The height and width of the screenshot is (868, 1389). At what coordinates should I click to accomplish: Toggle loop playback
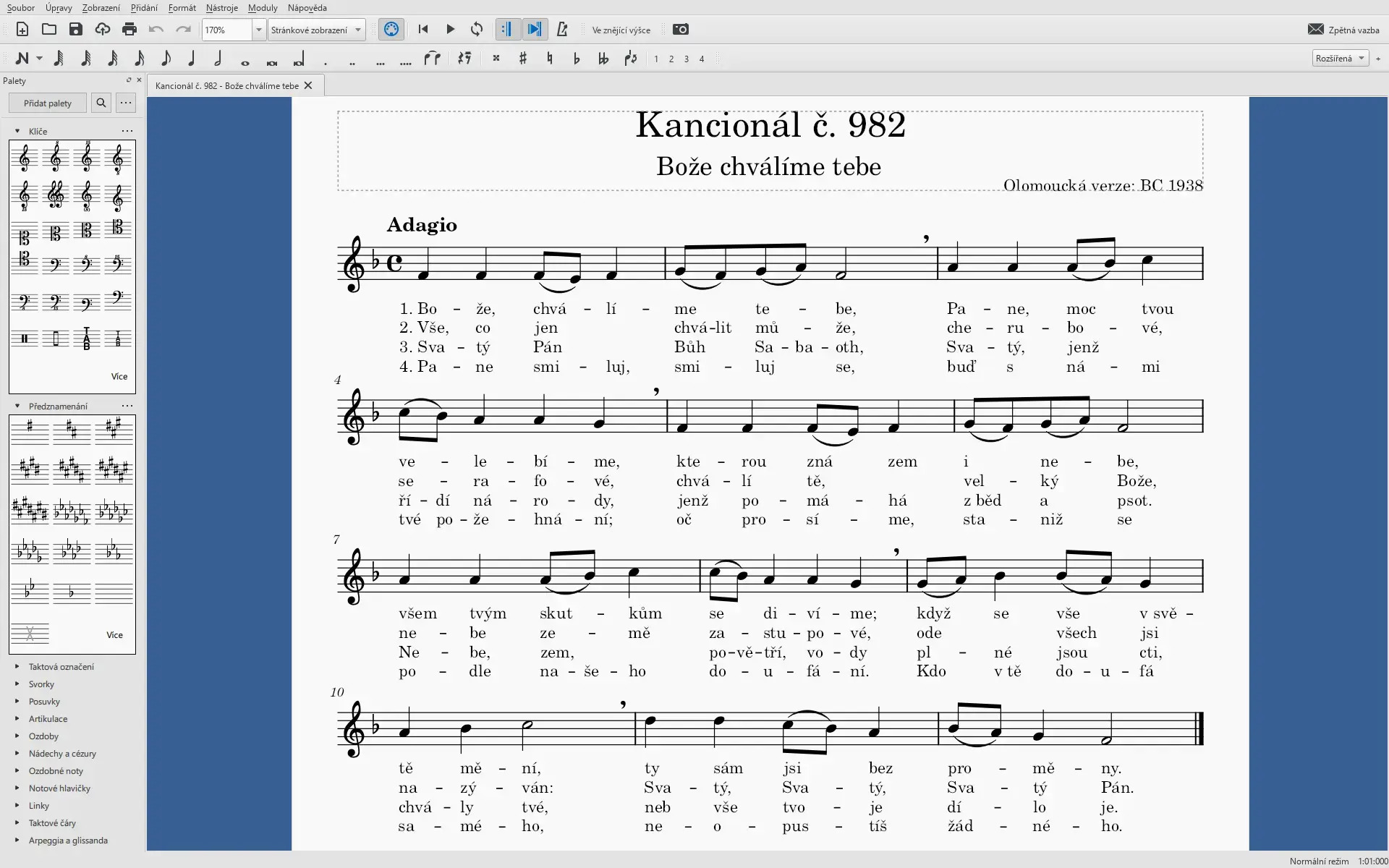[x=477, y=30]
